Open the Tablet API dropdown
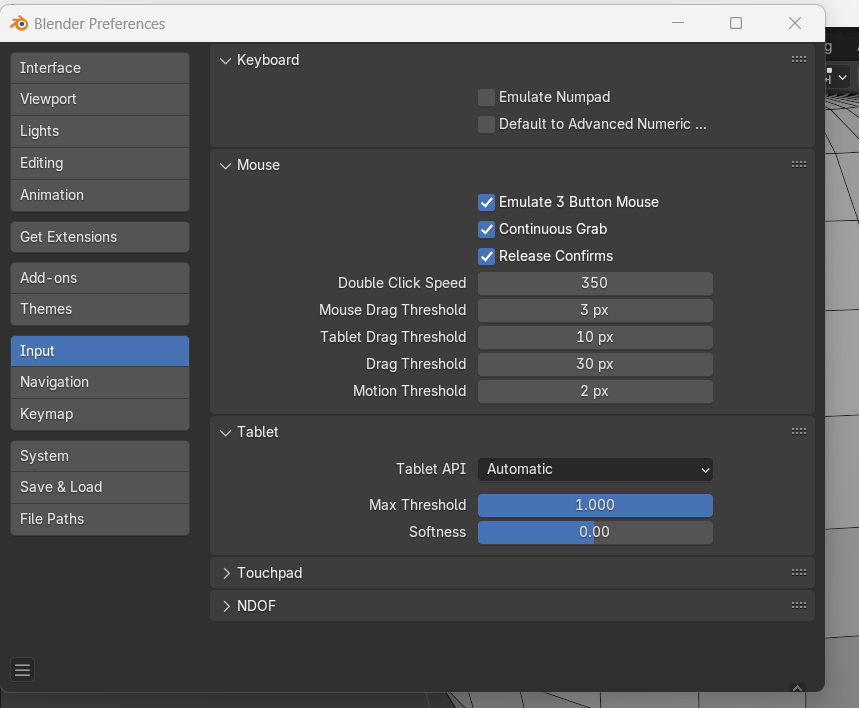 [595, 470]
